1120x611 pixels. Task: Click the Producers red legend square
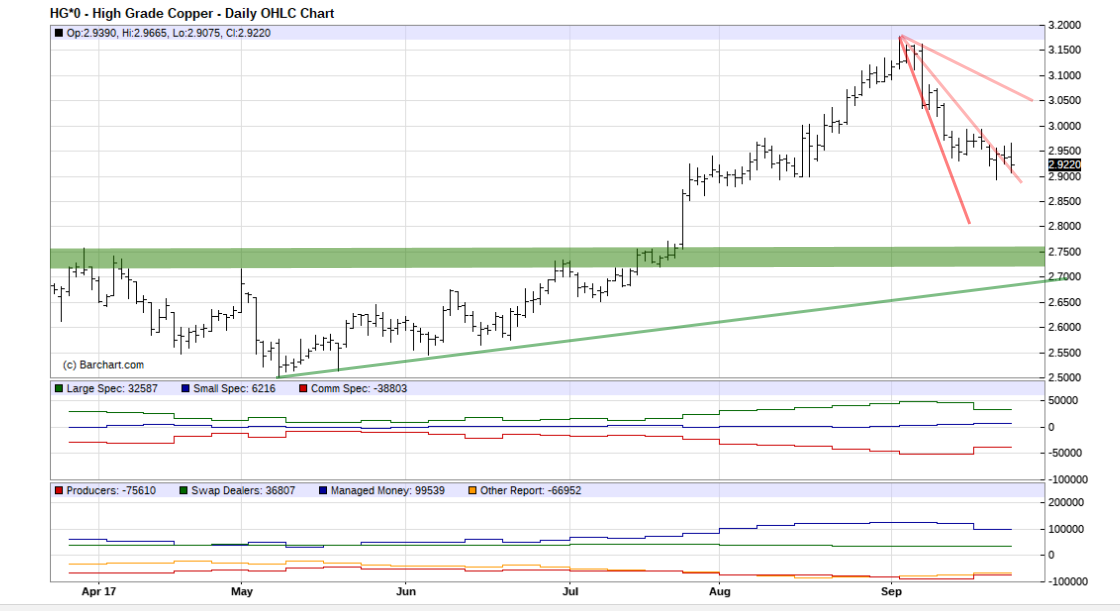(57, 491)
